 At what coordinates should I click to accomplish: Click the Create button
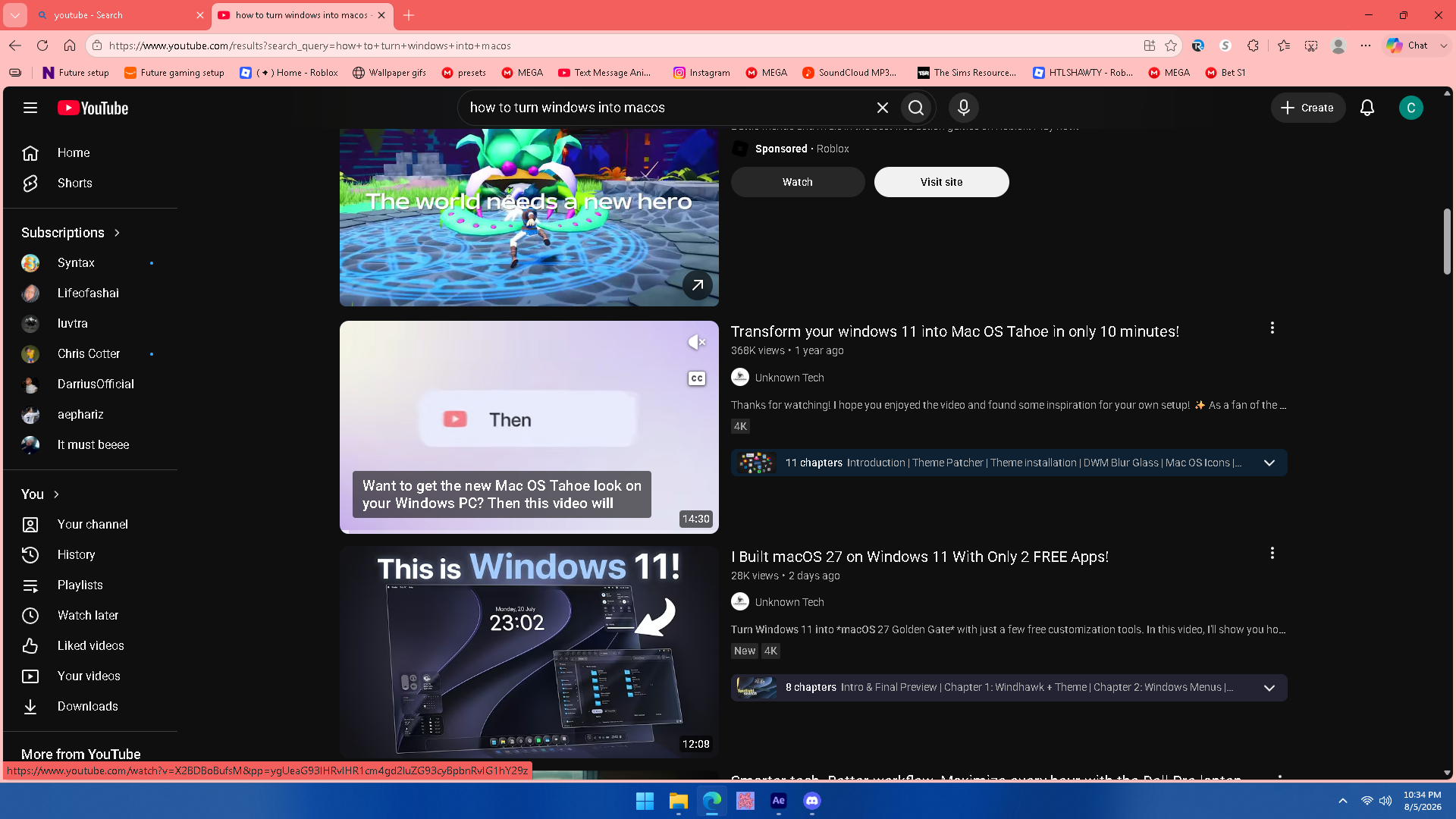pos(1307,108)
